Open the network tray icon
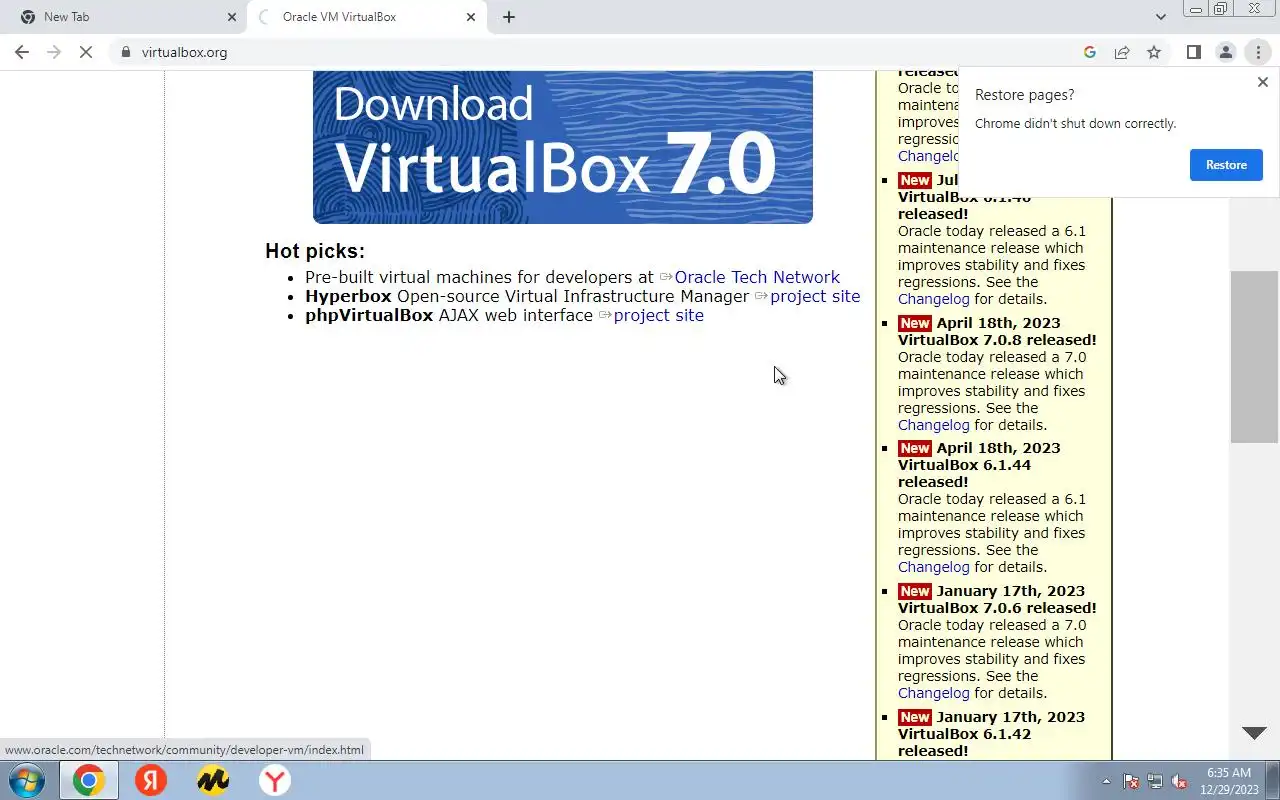This screenshot has width=1280, height=800. (1155, 781)
